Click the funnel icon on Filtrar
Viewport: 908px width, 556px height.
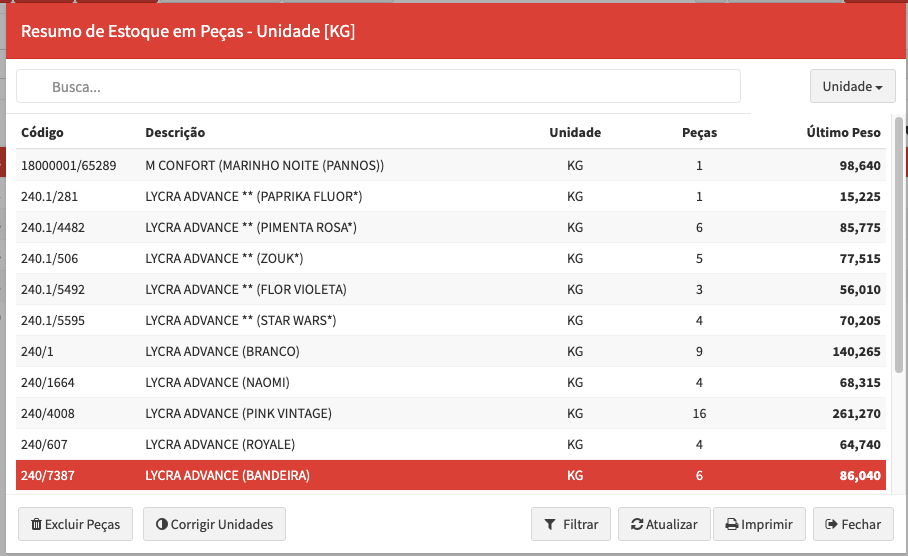[x=550, y=524]
